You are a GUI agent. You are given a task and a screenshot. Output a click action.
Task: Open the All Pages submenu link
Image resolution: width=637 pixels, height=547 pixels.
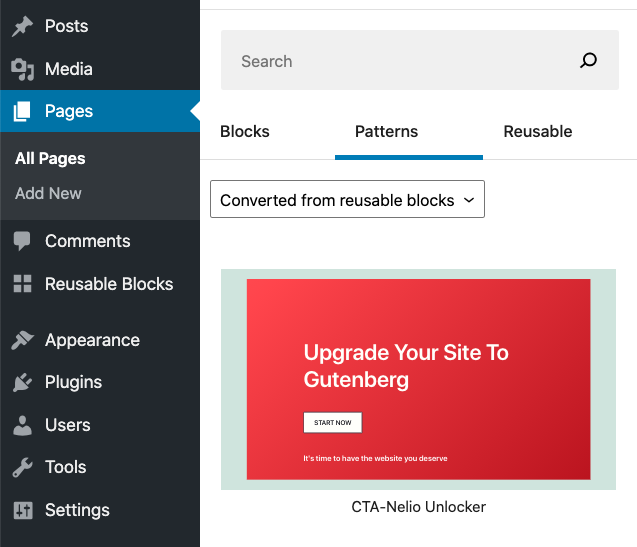click(x=50, y=158)
